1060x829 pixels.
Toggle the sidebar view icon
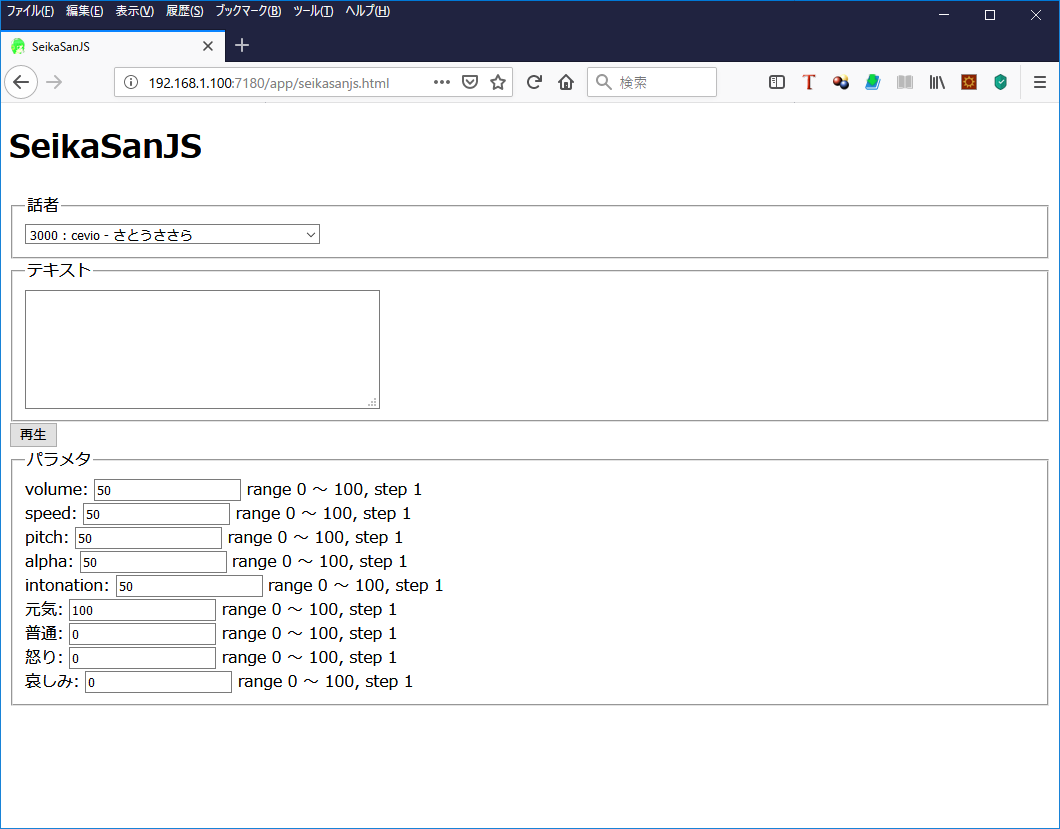(x=777, y=82)
